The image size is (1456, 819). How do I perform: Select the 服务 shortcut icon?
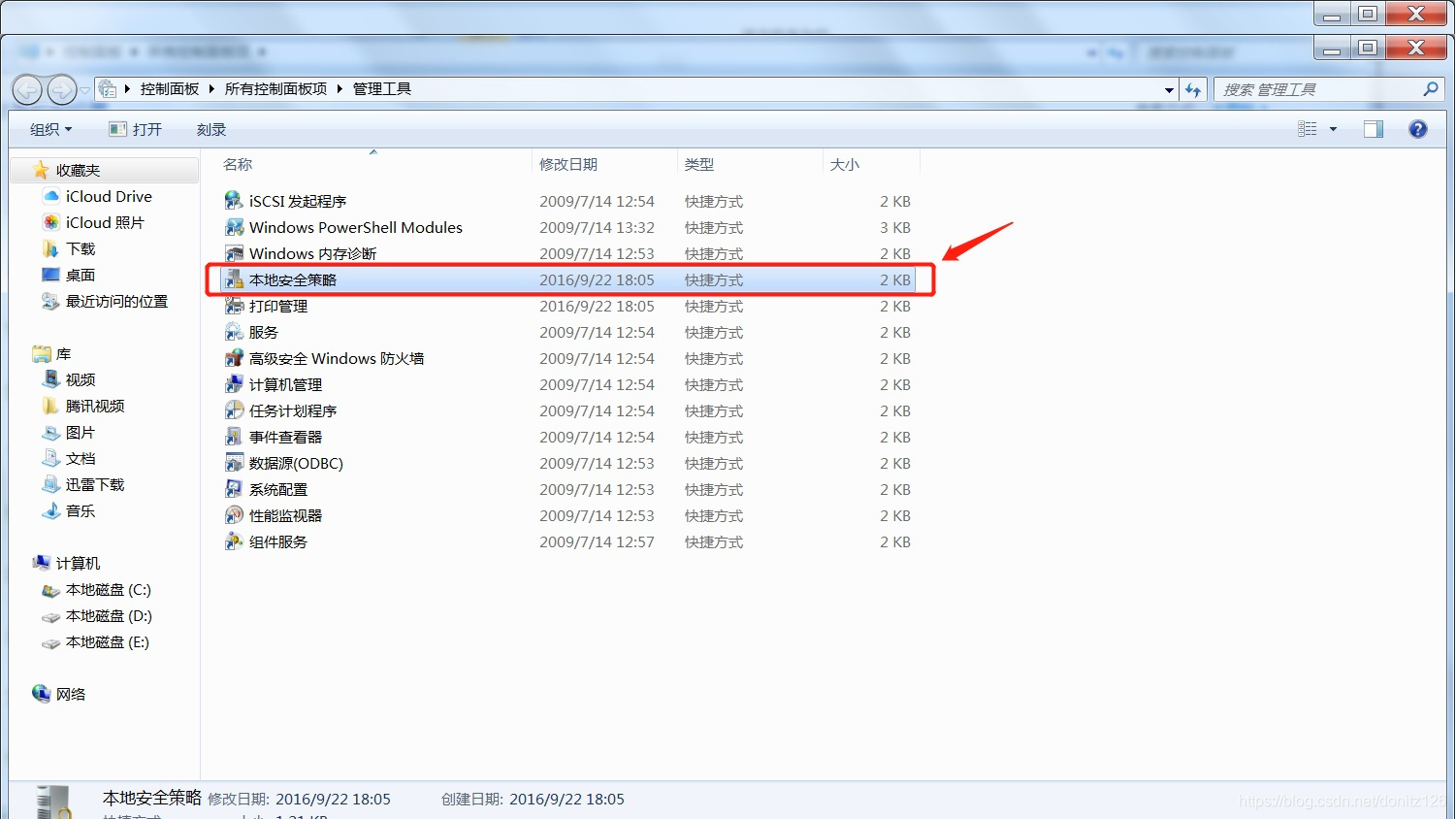234,333
